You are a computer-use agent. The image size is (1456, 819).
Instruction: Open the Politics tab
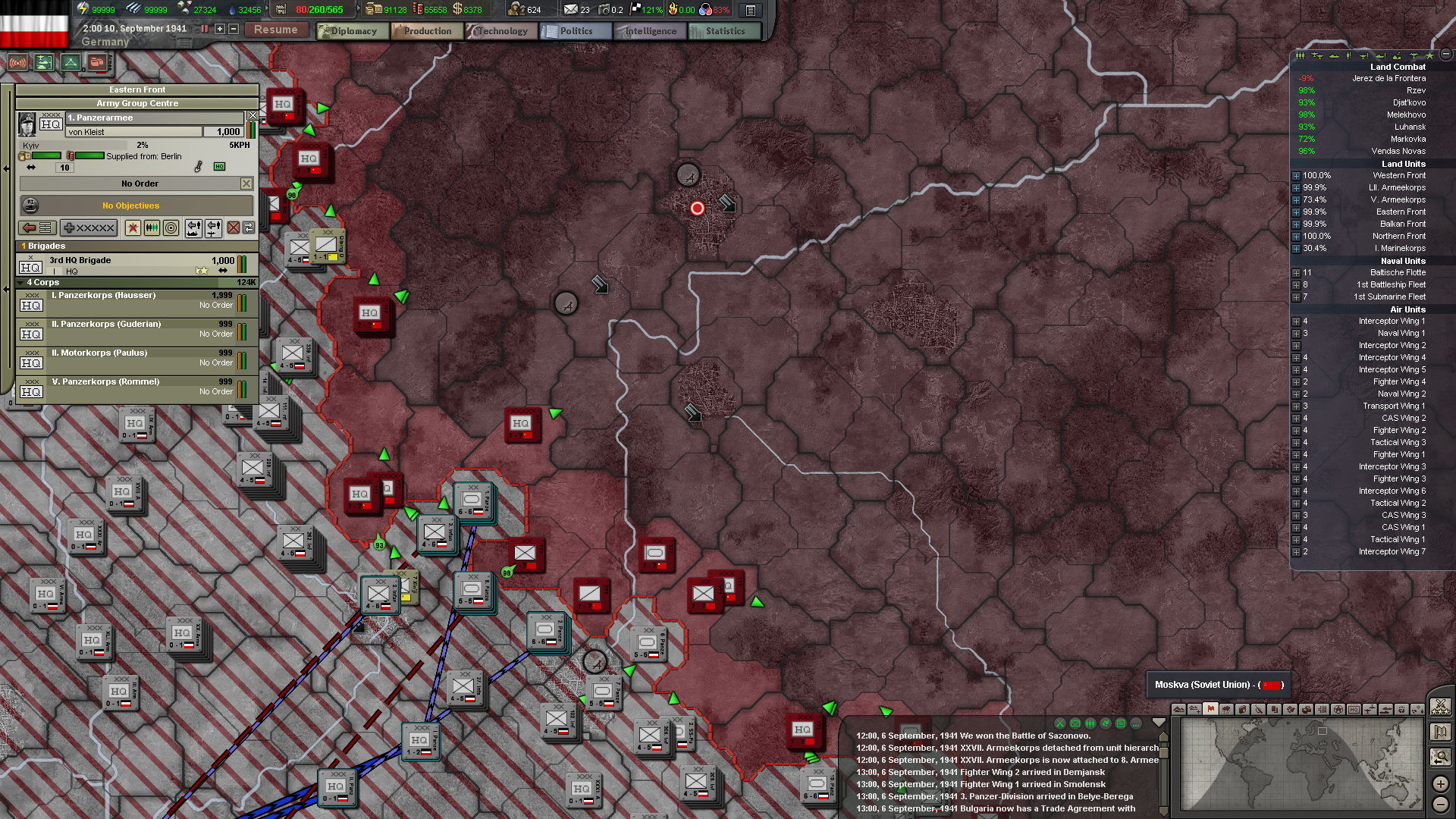tap(576, 31)
